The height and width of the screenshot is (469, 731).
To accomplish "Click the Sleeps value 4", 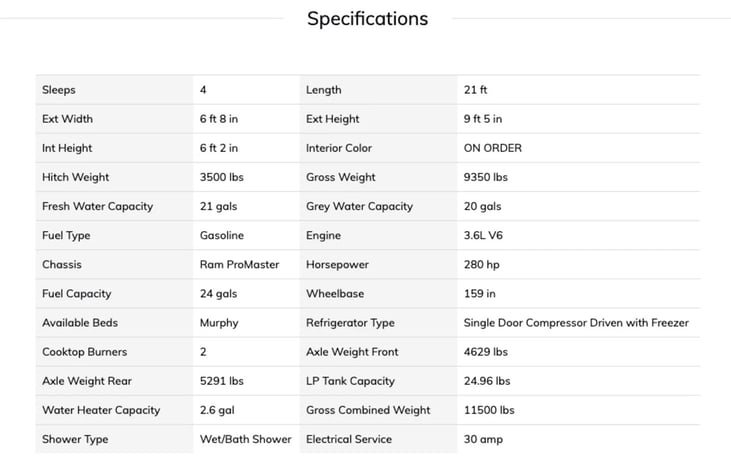I will point(204,90).
